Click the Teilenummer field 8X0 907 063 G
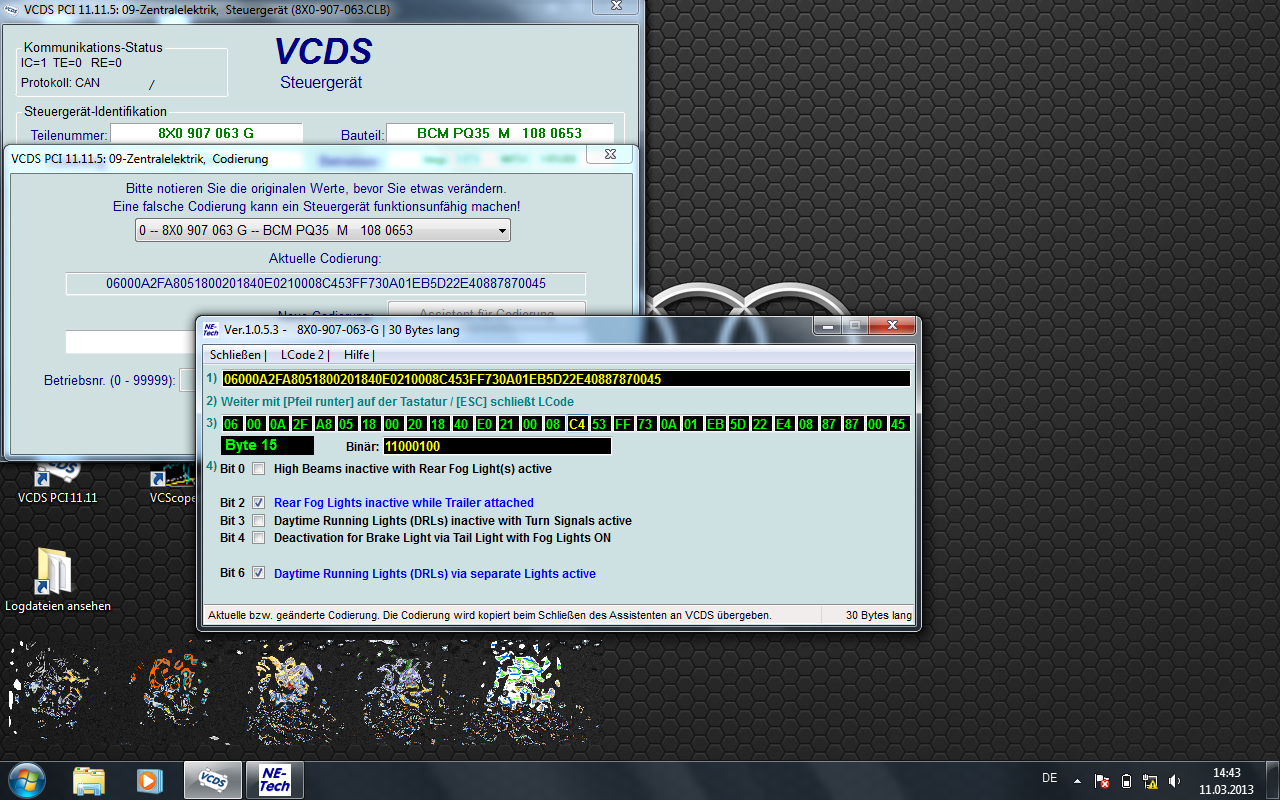The height and width of the screenshot is (800, 1280). pos(206,133)
